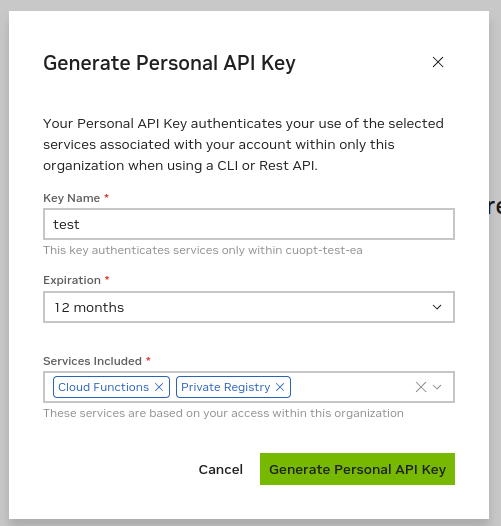The height and width of the screenshot is (526, 501).
Task: Expand the Services Included chevron
Action: pos(437,387)
